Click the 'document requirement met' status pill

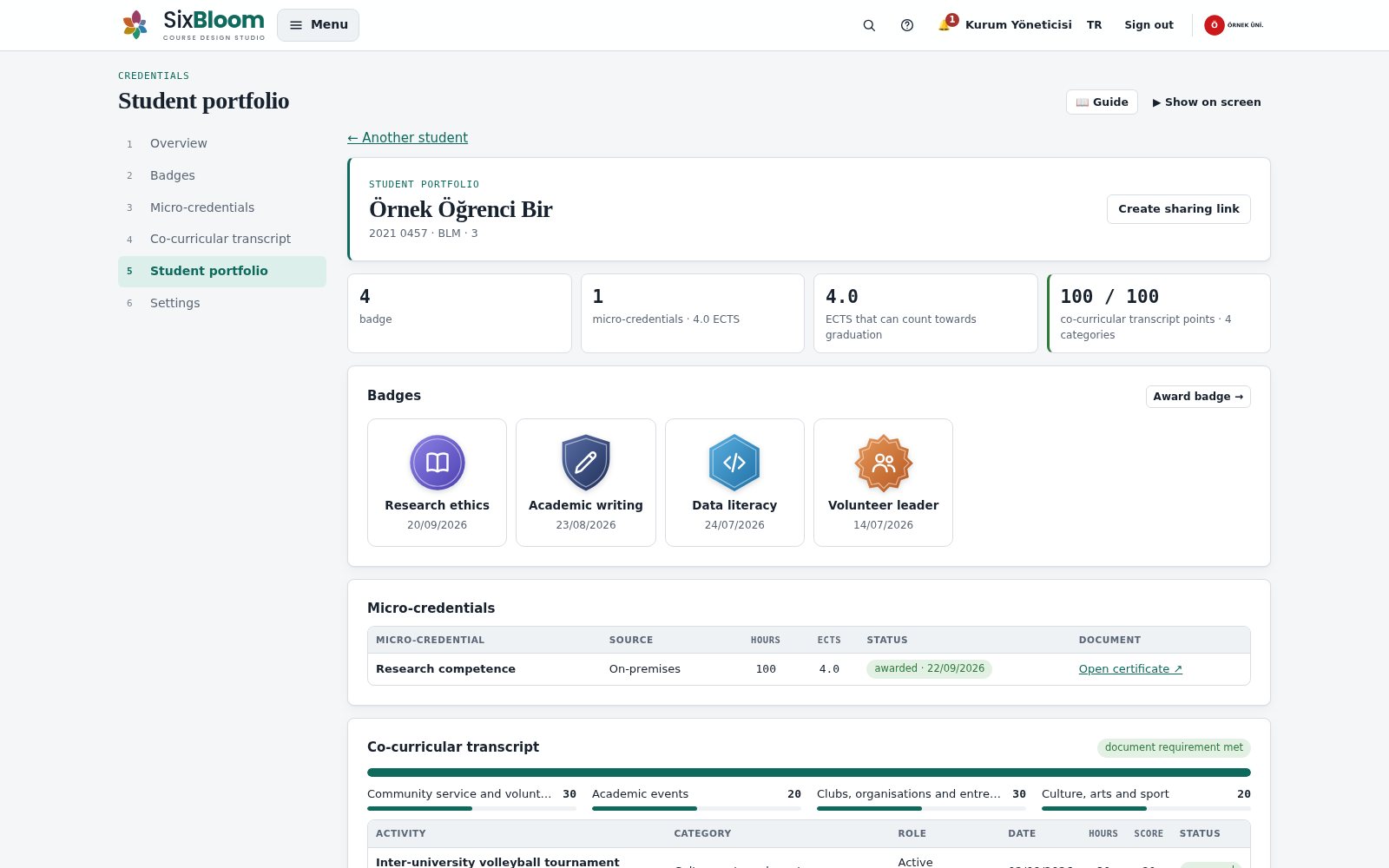(x=1174, y=747)
